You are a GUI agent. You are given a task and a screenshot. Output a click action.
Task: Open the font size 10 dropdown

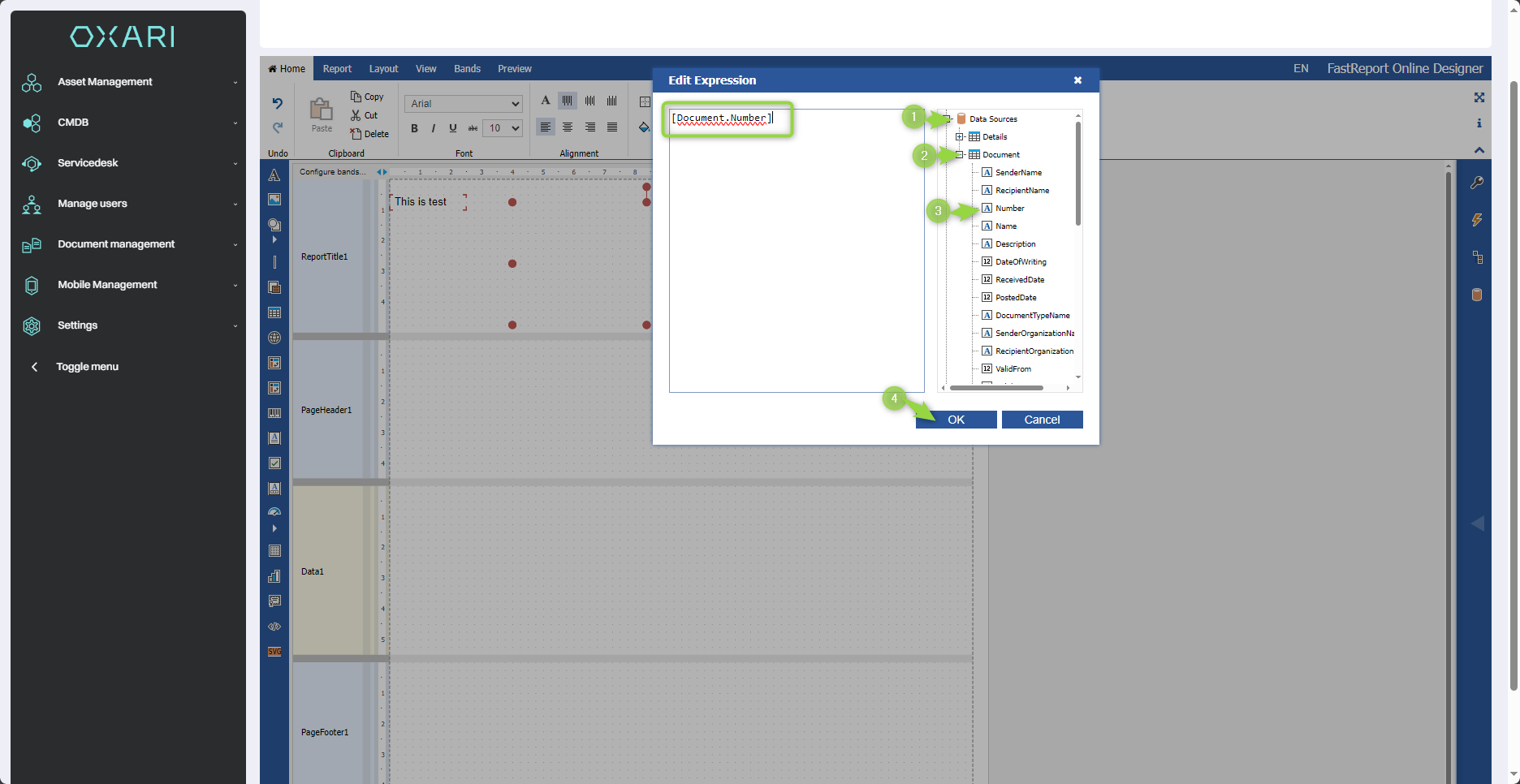[503, 128]
